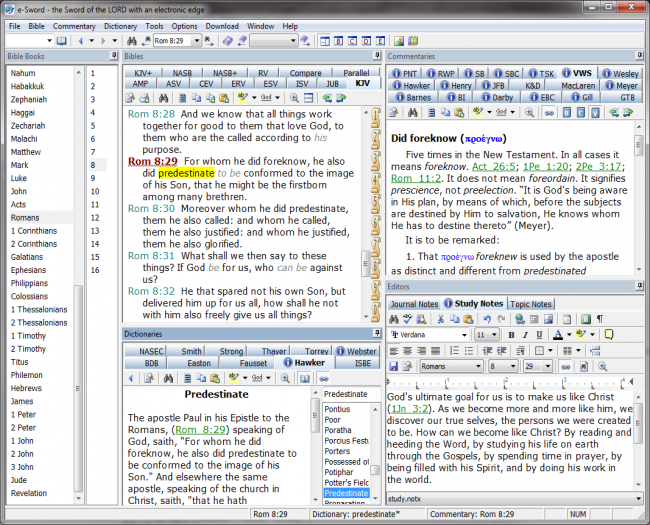Switch to the Strong dictionary tab
Screen dimensions: 650x525
click(231, 351)
